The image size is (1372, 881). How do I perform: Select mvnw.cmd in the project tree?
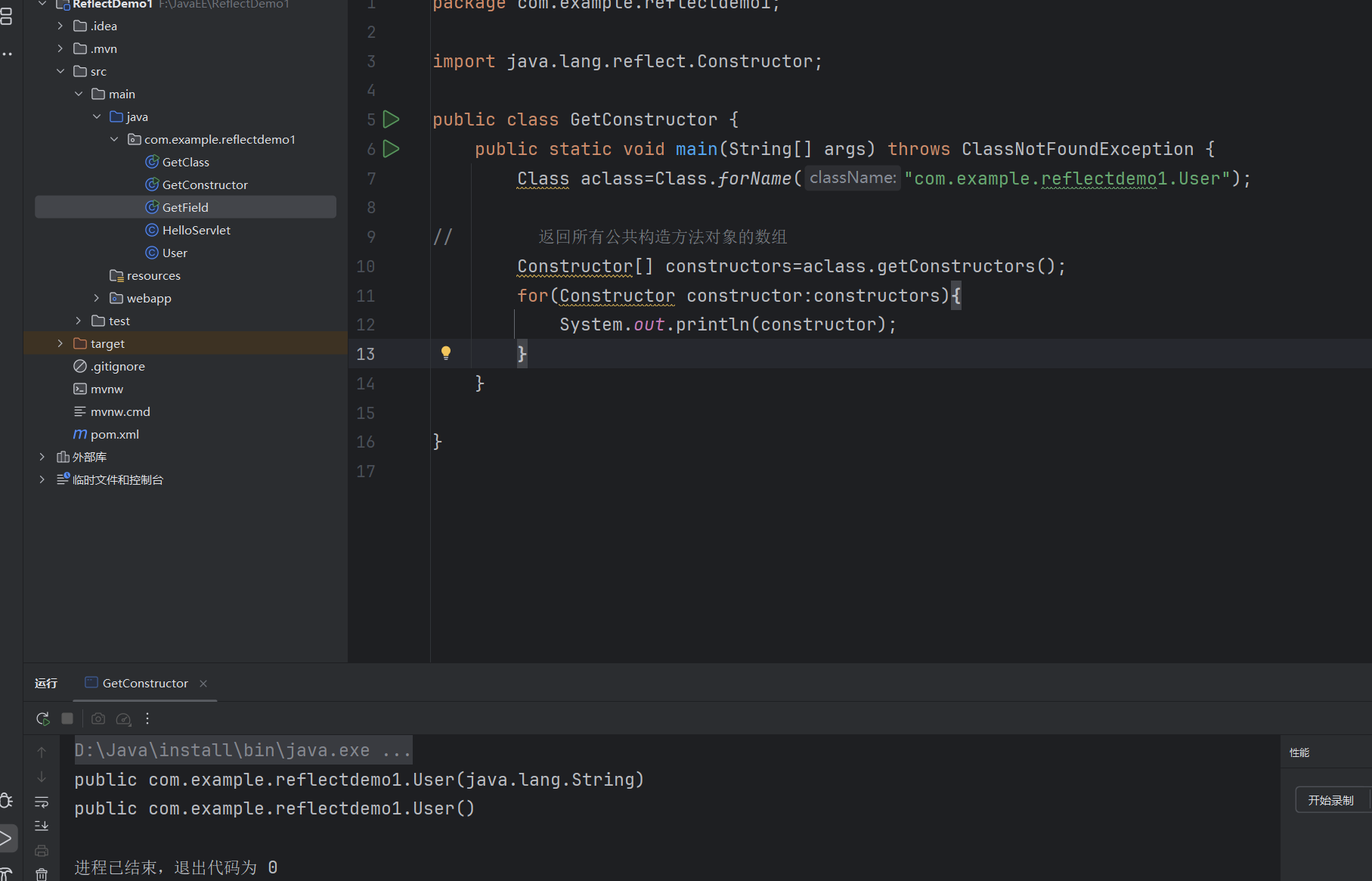[x=120, y=411]
